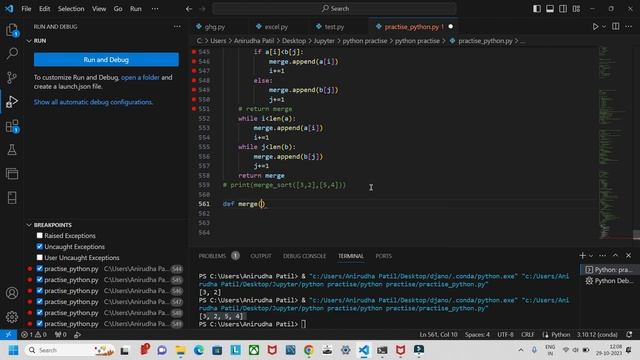Disable the breakpoint for line 544

click(x=40, y=269)
